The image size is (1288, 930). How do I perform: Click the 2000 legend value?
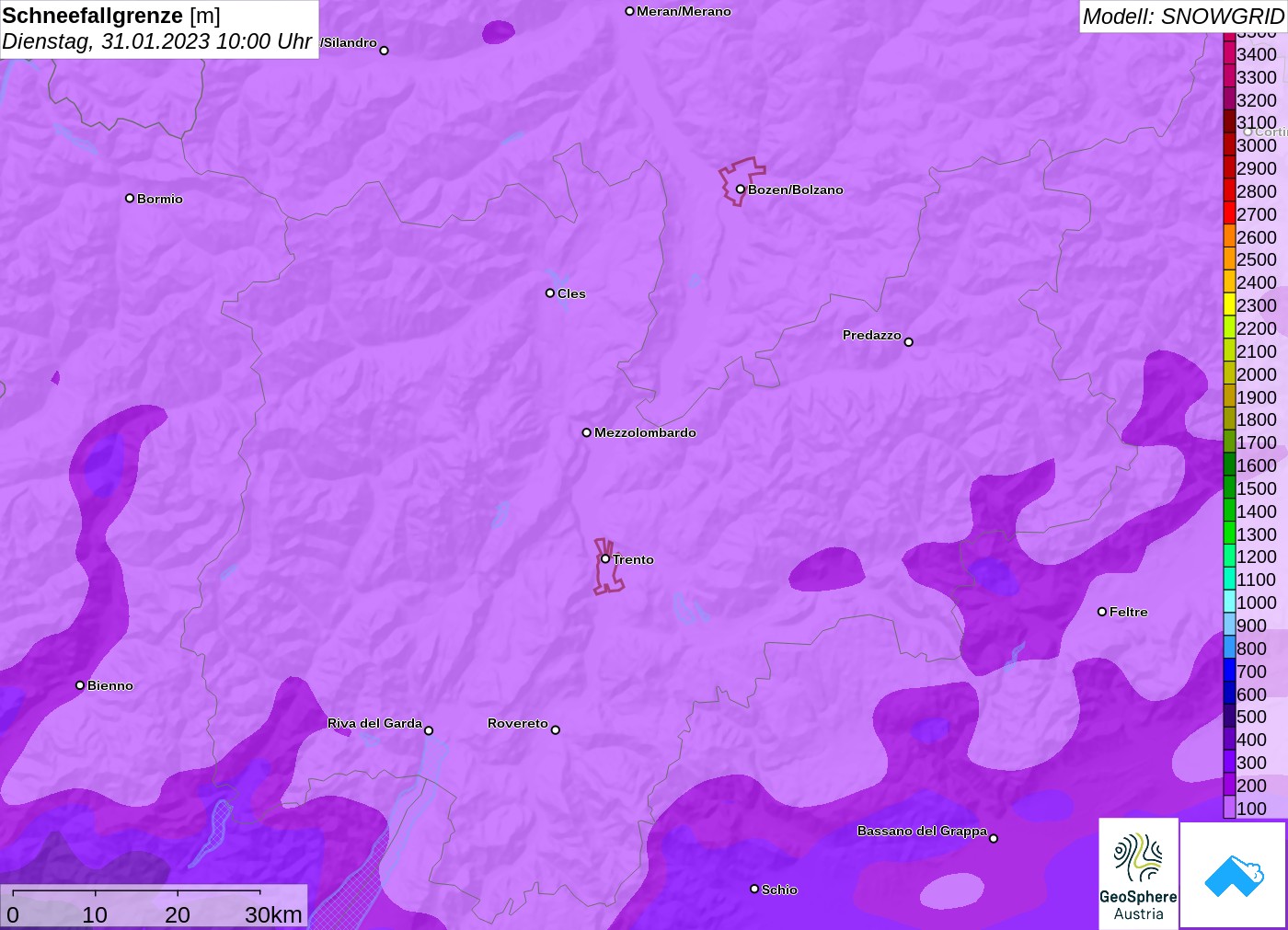1257,373
